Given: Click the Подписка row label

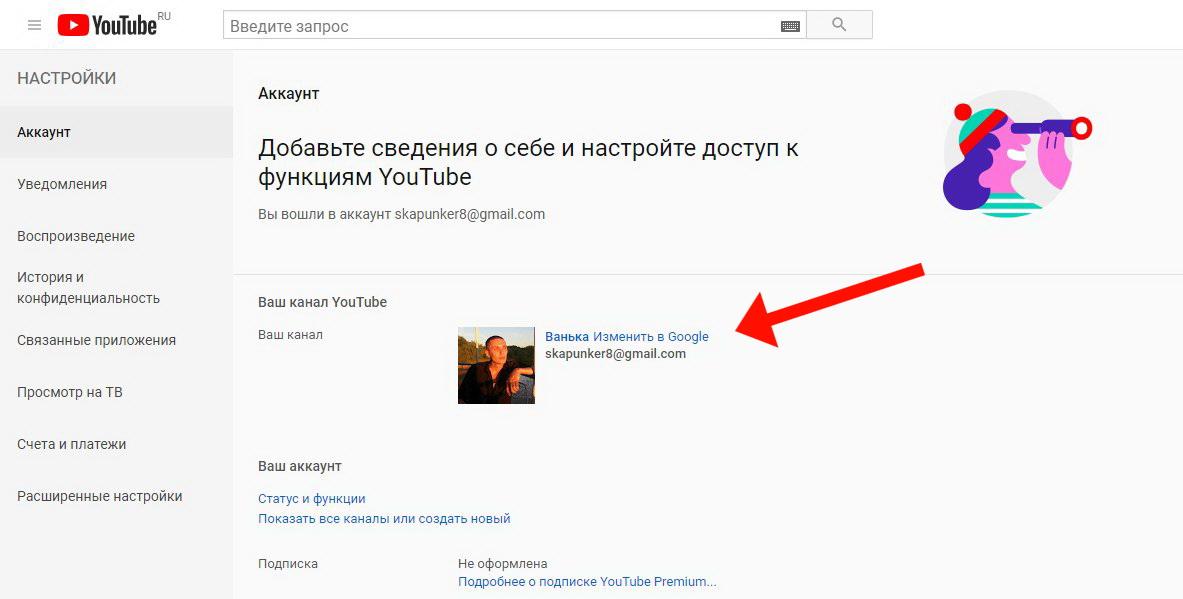Looking at the screenshot, I should [288, 564].
